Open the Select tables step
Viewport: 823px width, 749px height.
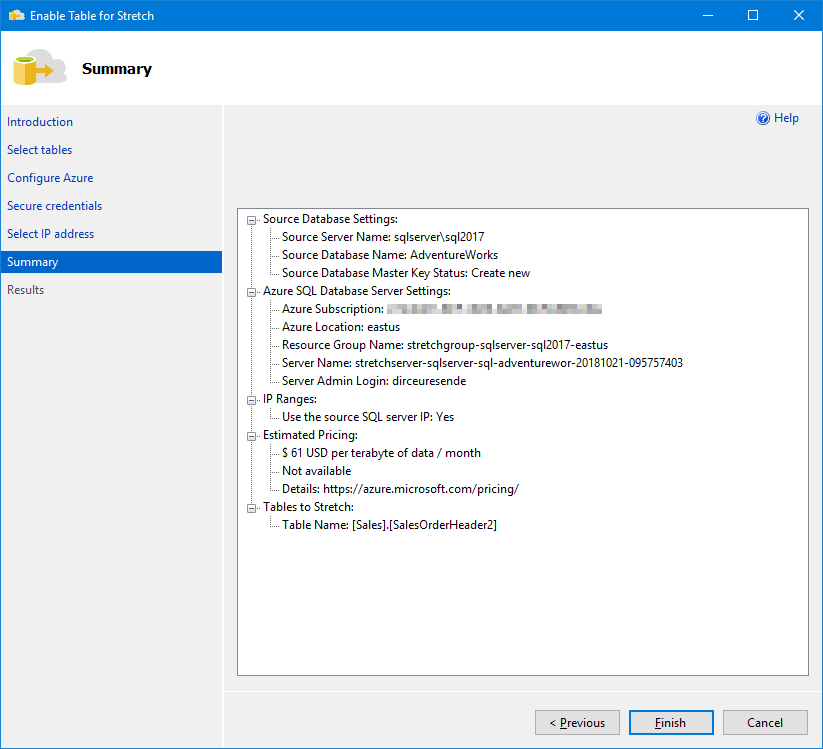click(39, 150)
